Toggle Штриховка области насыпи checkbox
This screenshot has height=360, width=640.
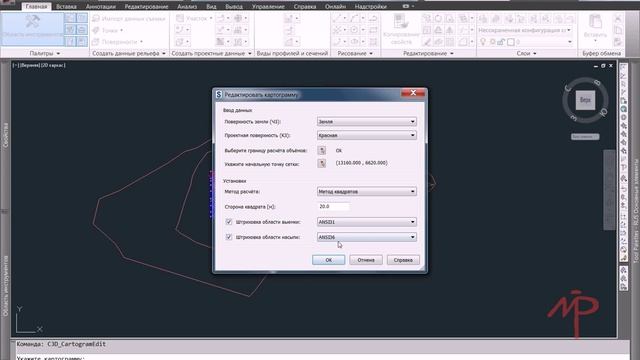point(229,237)
